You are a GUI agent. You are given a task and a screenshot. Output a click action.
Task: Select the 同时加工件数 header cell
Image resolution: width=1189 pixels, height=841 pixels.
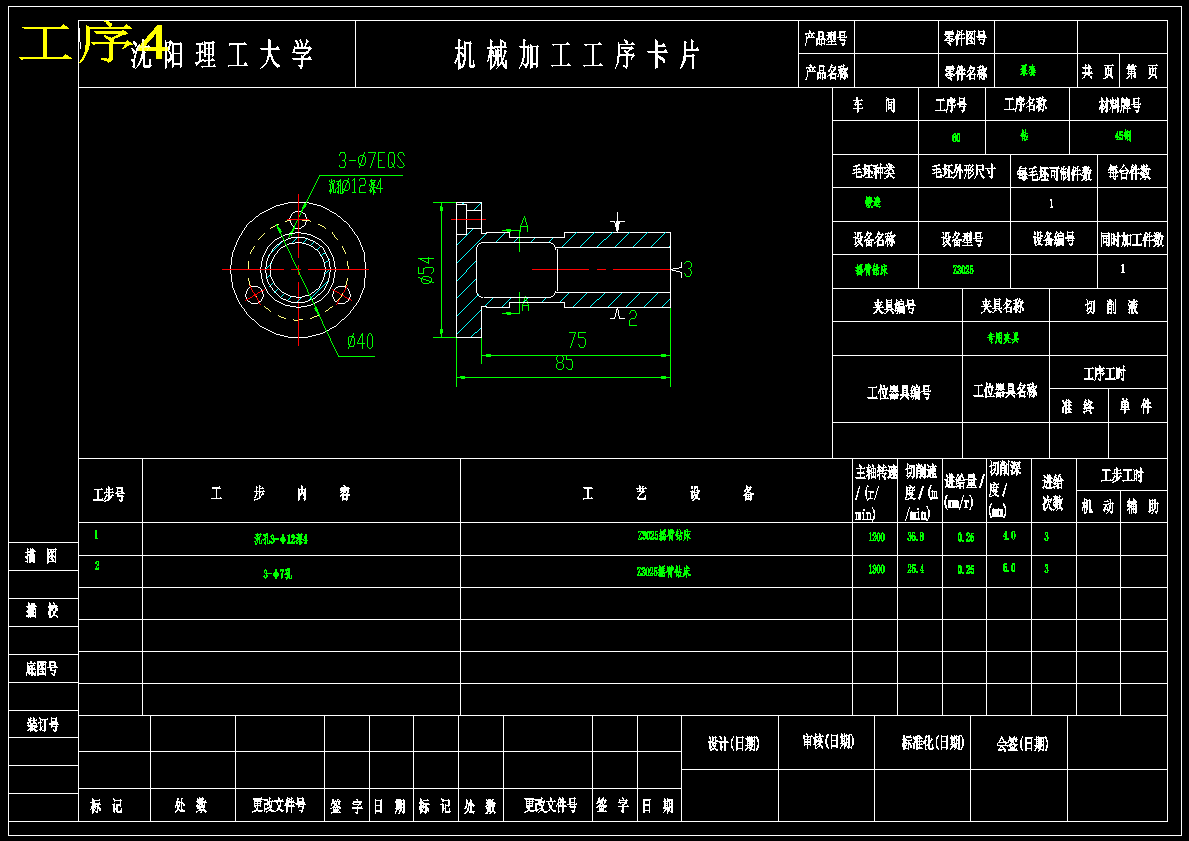pos(1132,240)
